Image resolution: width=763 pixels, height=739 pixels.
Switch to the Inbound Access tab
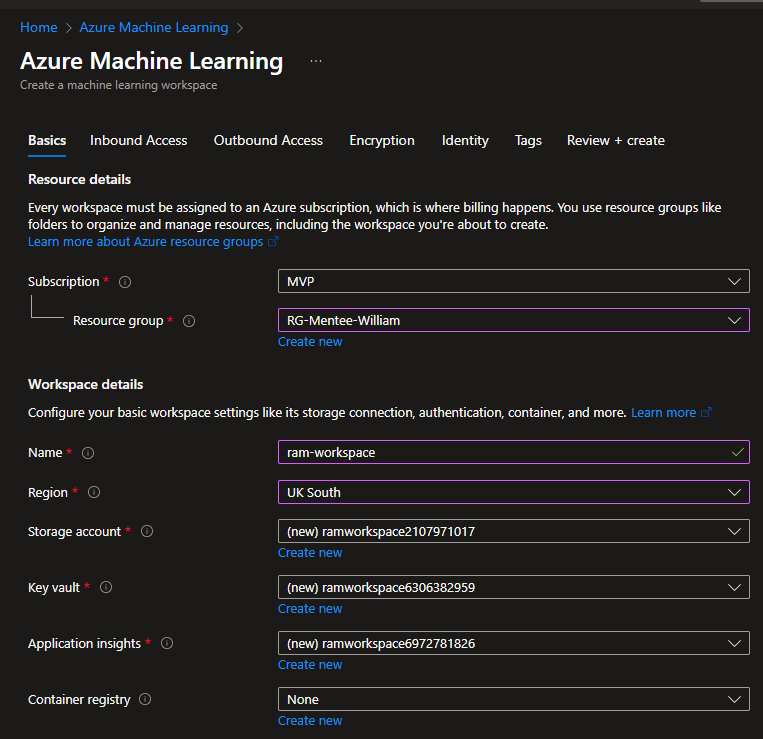tap(138, 141)
